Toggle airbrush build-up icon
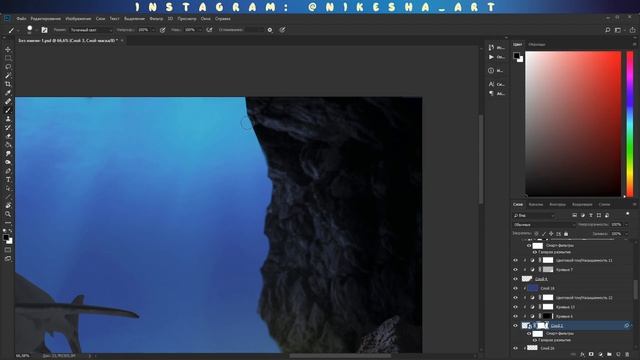 tap(209, 30)
